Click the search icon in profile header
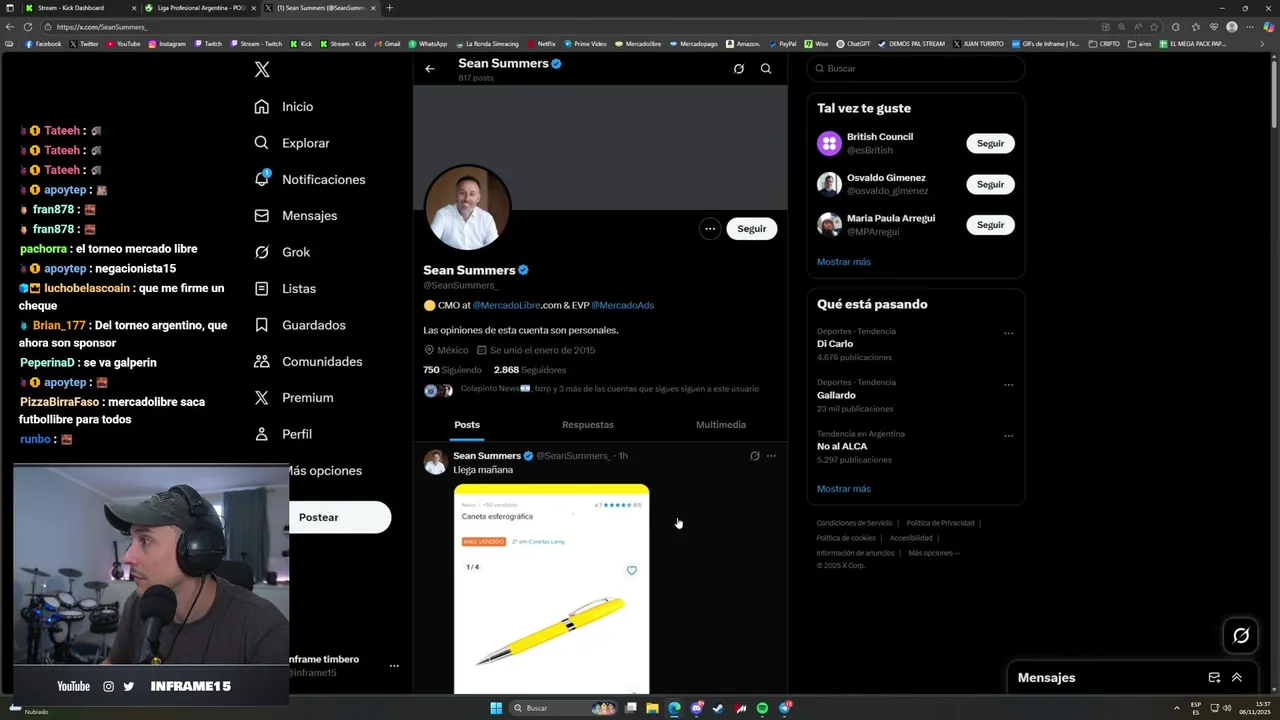This screenshot has width=1280, height=720. [766, 69]
